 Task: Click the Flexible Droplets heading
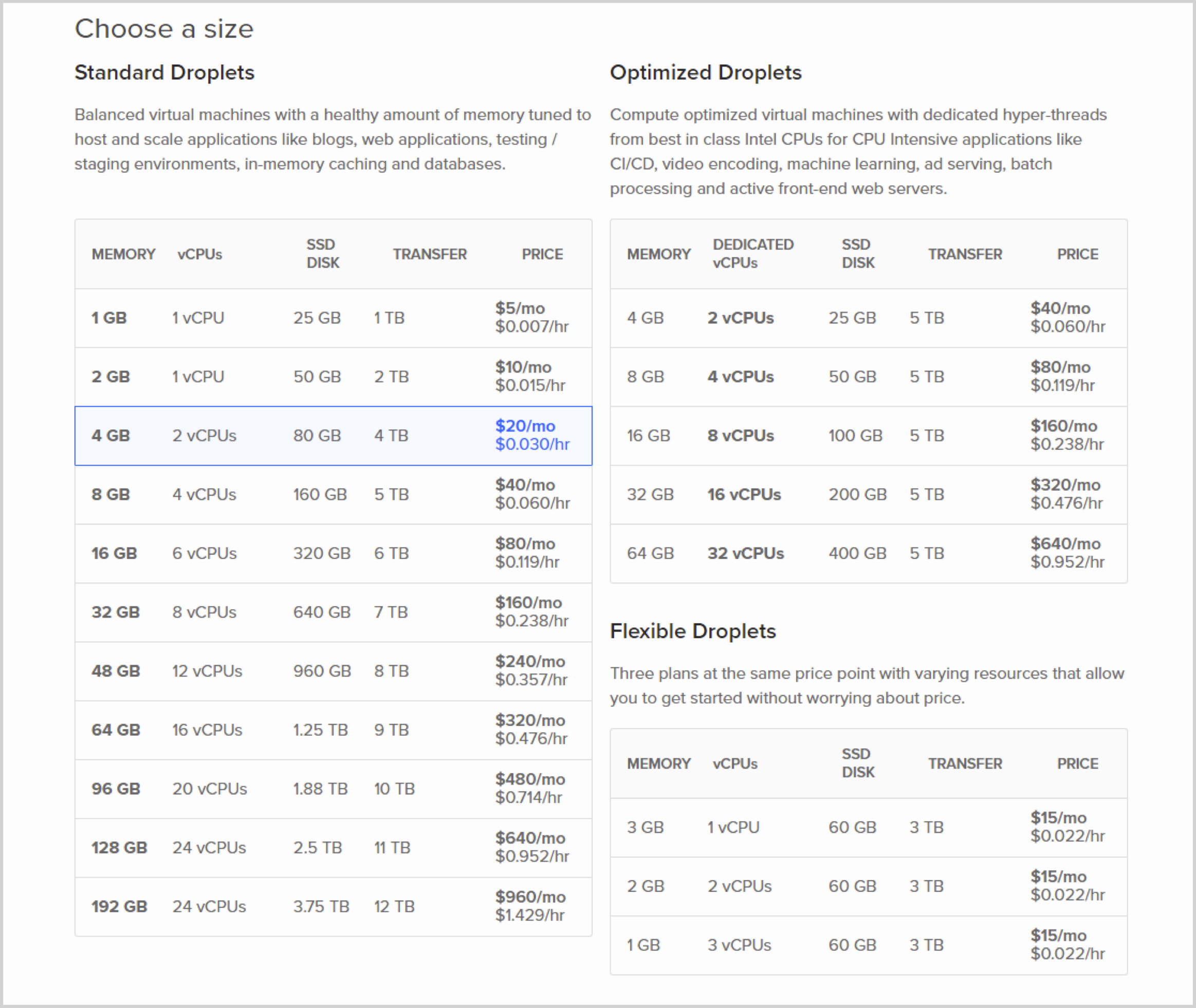tap(693, 631)
